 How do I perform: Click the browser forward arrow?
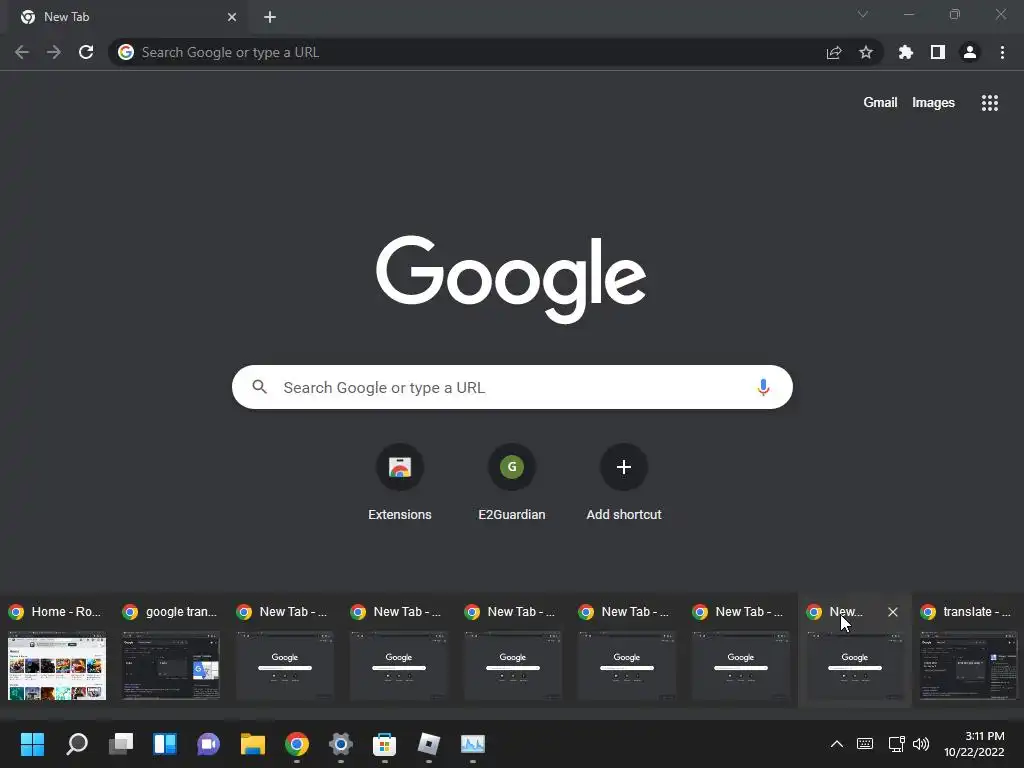tap(54, 52)
